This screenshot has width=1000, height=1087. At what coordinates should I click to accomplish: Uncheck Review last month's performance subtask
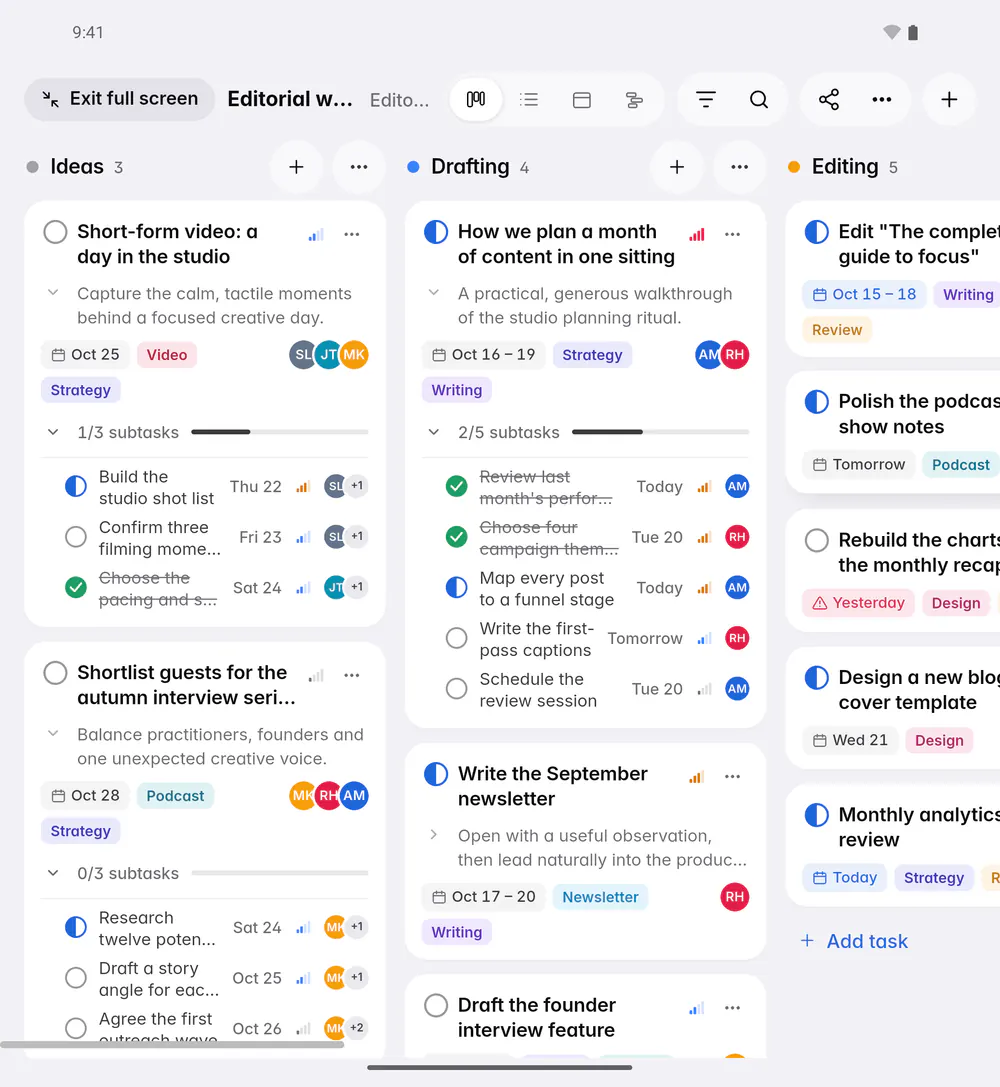(456, 486)
